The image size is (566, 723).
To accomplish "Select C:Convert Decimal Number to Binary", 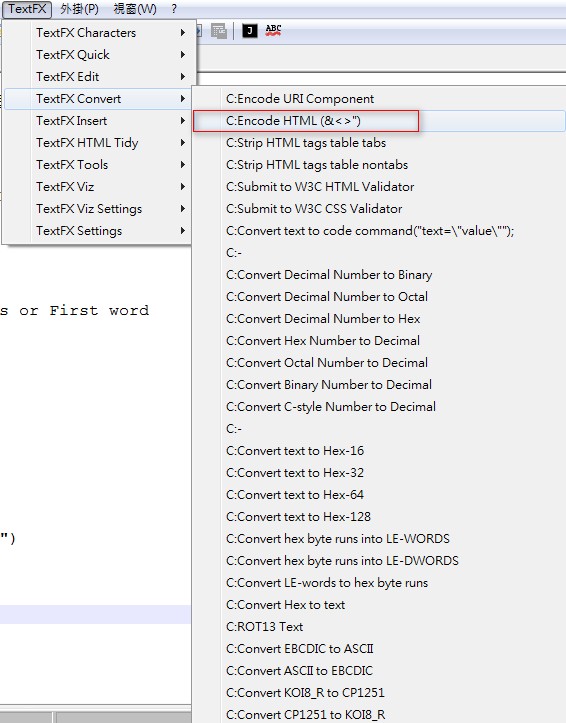I will 379,275.
